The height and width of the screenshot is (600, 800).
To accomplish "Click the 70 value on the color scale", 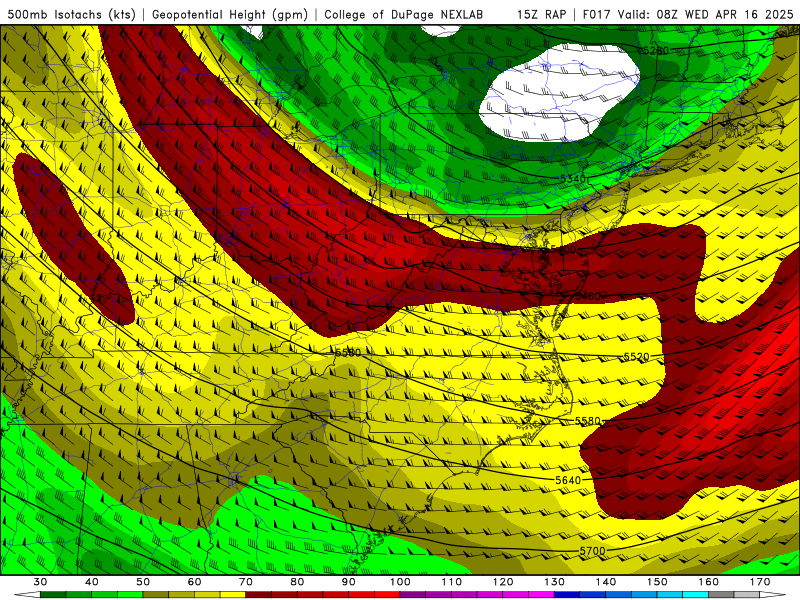I will pos(246,582).
